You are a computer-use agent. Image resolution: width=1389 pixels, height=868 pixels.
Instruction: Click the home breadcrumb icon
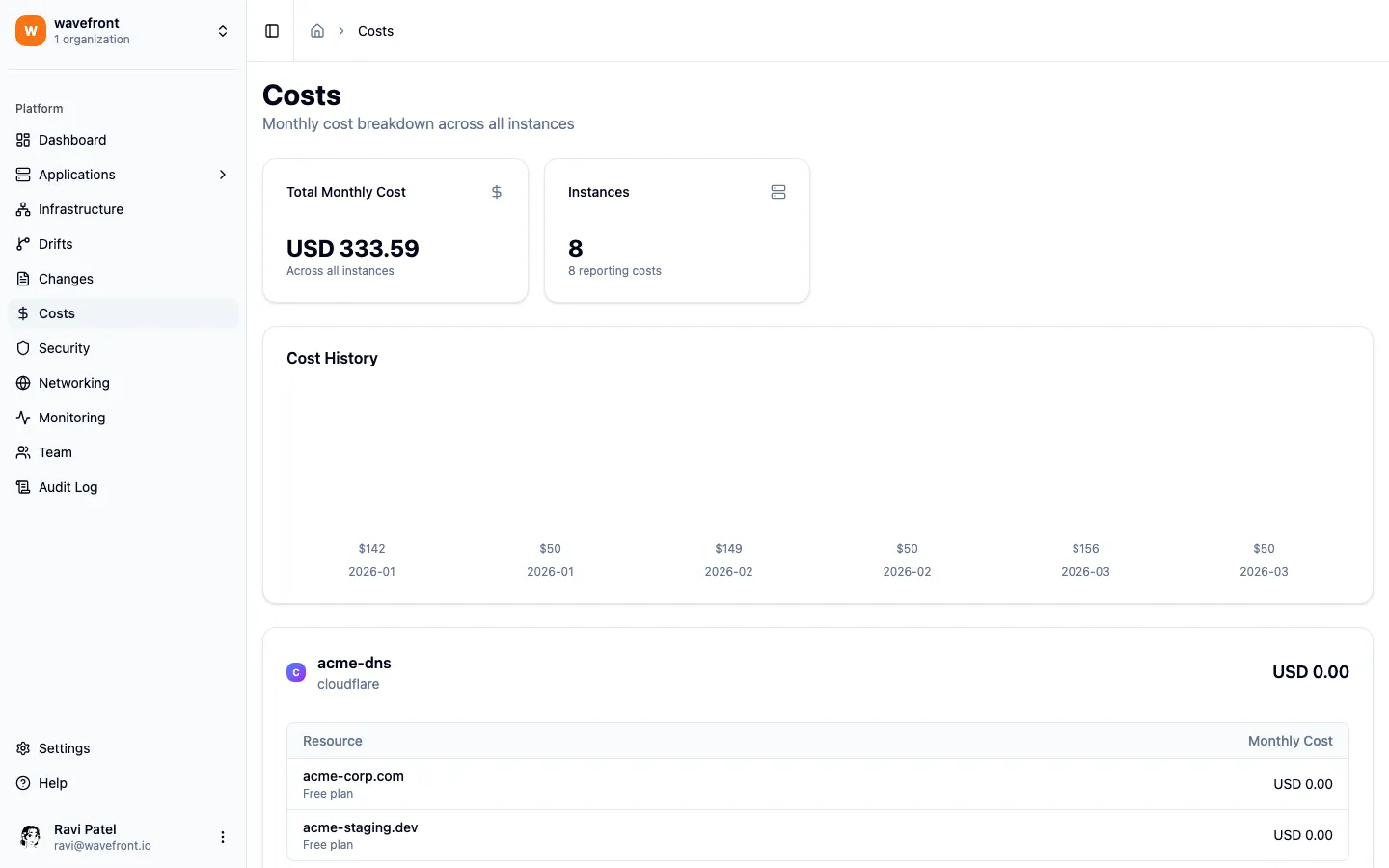[317, 30]
